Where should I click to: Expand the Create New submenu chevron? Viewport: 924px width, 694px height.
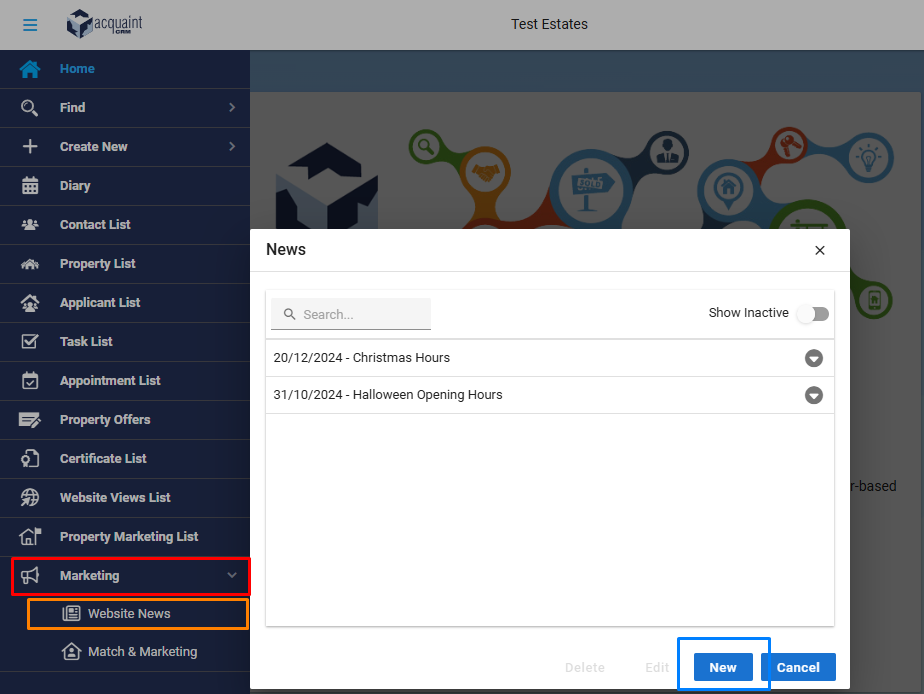point(232,146)
